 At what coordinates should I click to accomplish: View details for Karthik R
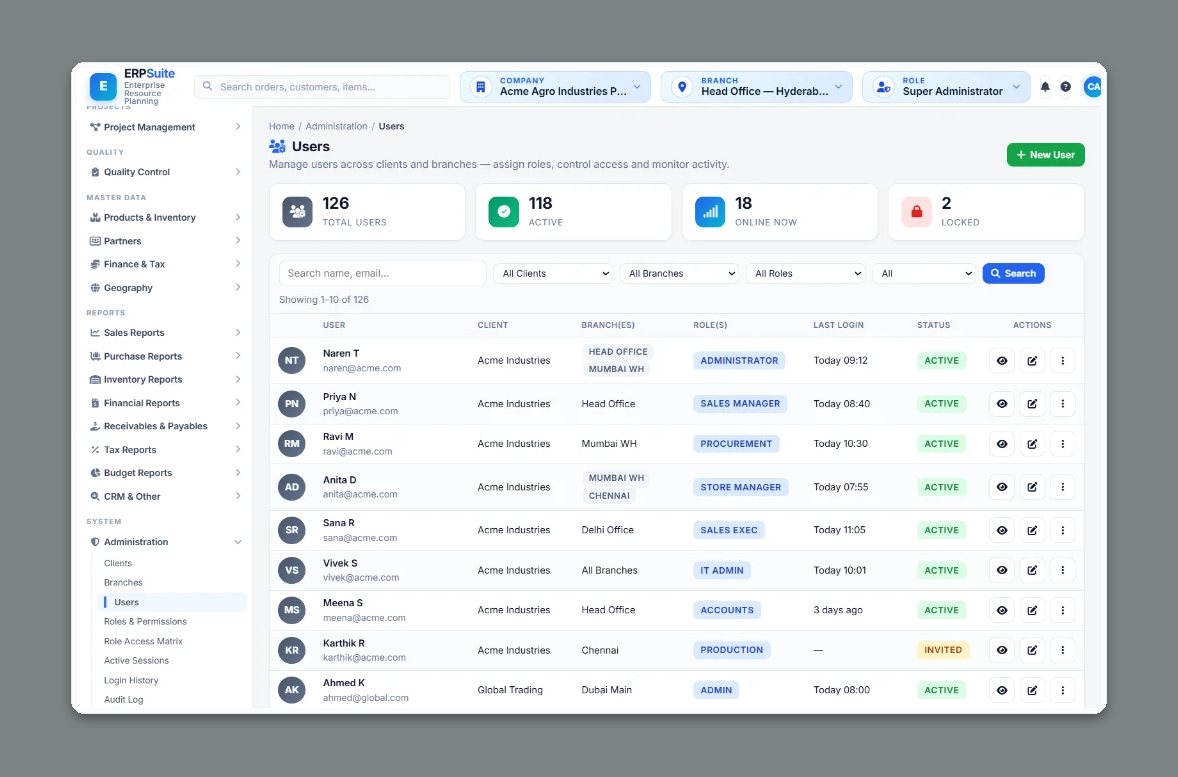tap(1002, 650)
